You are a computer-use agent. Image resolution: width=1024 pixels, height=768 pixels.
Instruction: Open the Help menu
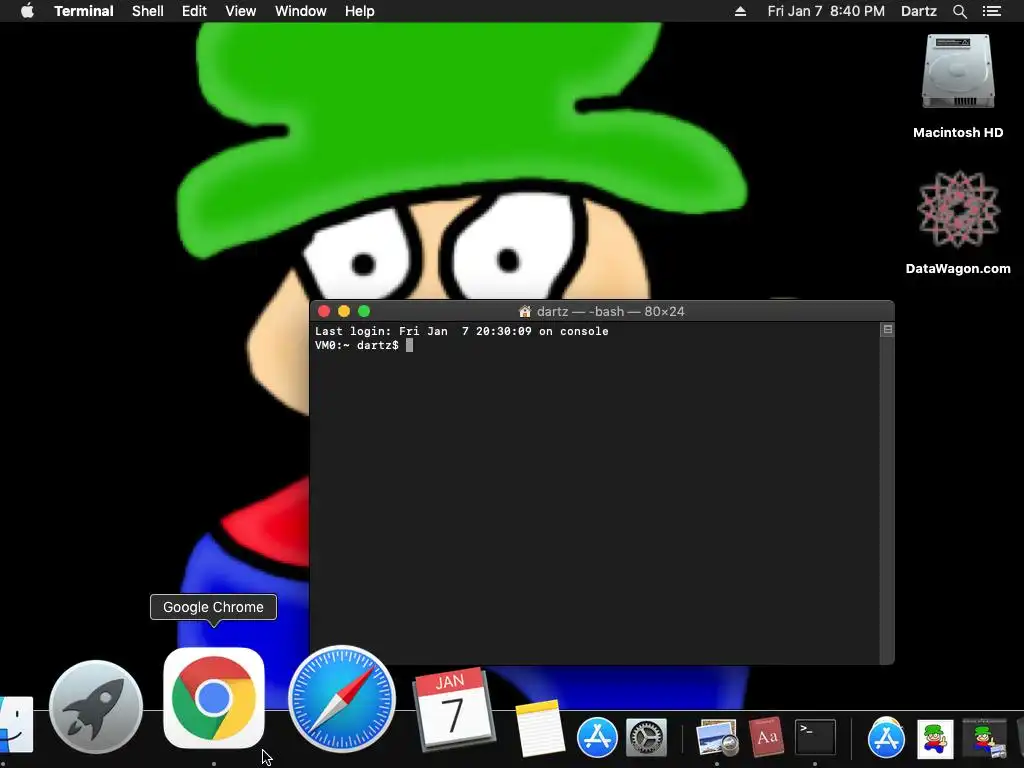(360, 11)
